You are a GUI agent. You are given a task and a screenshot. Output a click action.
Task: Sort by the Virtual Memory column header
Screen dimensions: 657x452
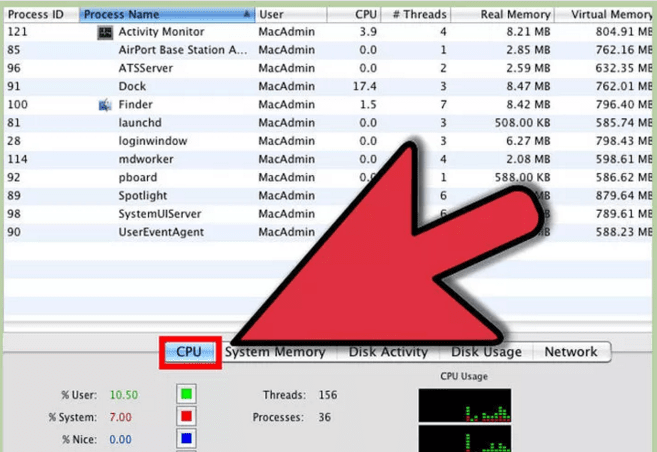click(x=605, y=15)
